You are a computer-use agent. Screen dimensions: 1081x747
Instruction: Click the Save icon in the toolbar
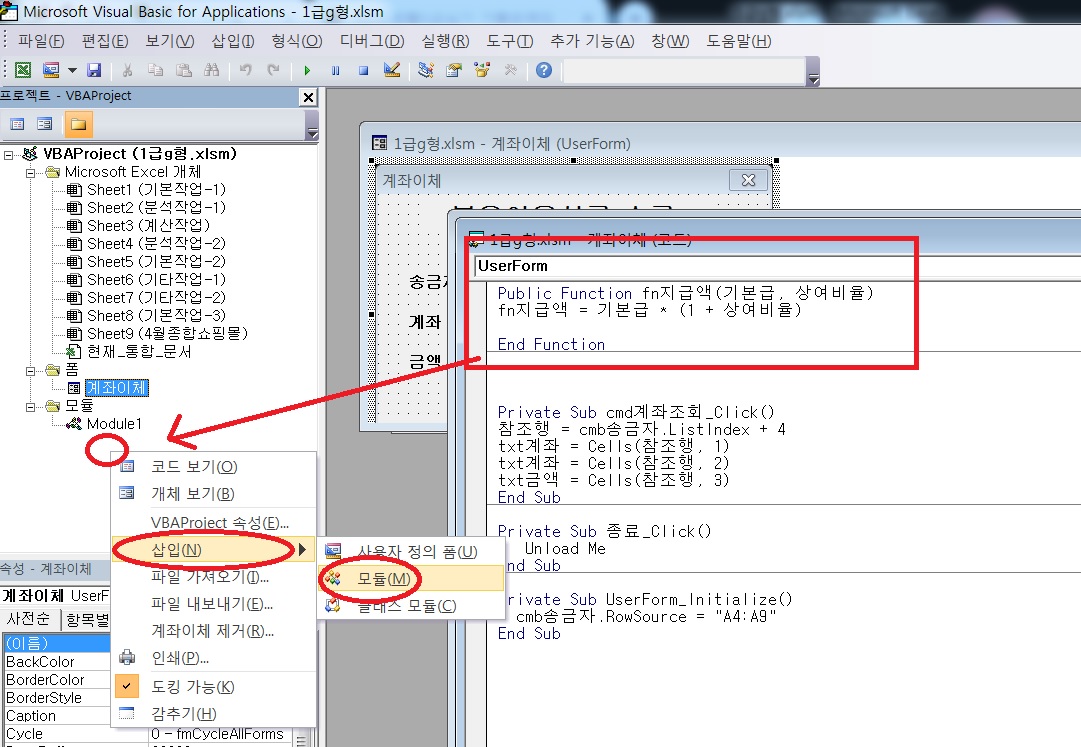click(94, 70)
